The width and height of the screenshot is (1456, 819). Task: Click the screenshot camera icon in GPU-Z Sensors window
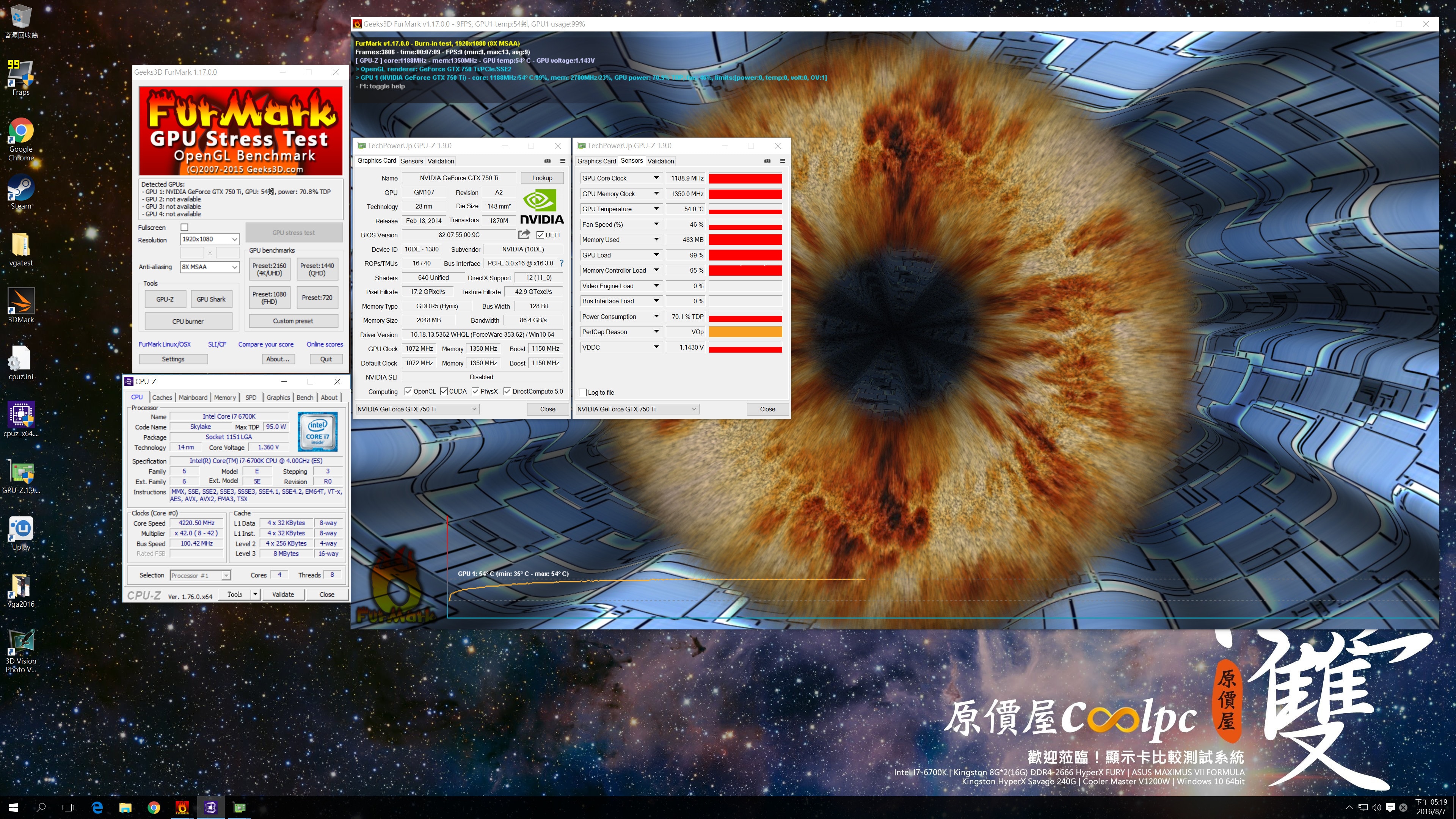click(767, 160)
